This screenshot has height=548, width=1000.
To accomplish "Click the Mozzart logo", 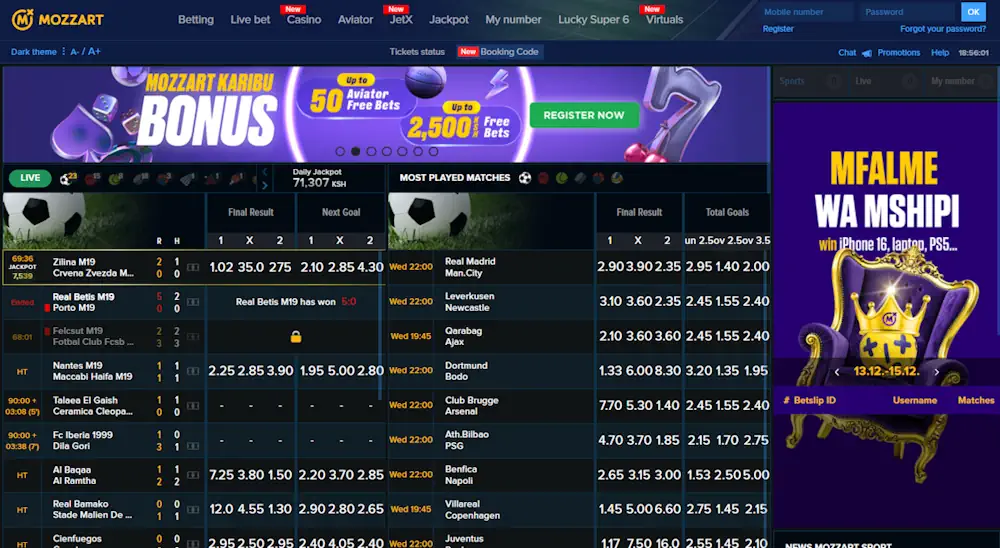I will (57, 20).
